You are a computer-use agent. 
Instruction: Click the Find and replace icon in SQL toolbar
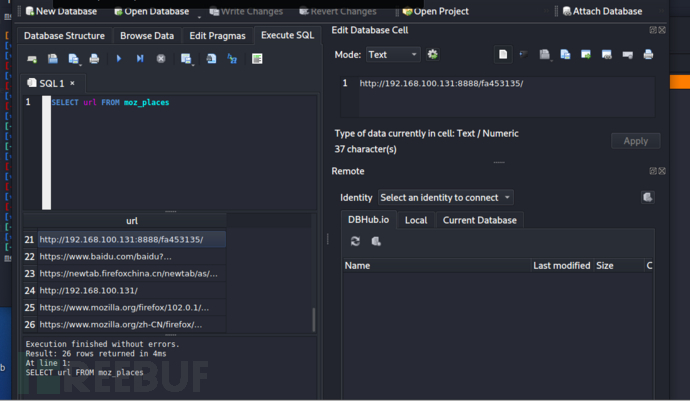(232, 59)
